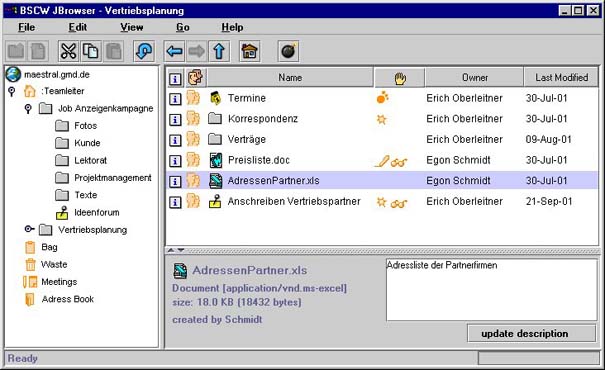Screen dimensions: 605x370
Task: Open the View menu
Action: pyautogui.click(x=132, y=27)
